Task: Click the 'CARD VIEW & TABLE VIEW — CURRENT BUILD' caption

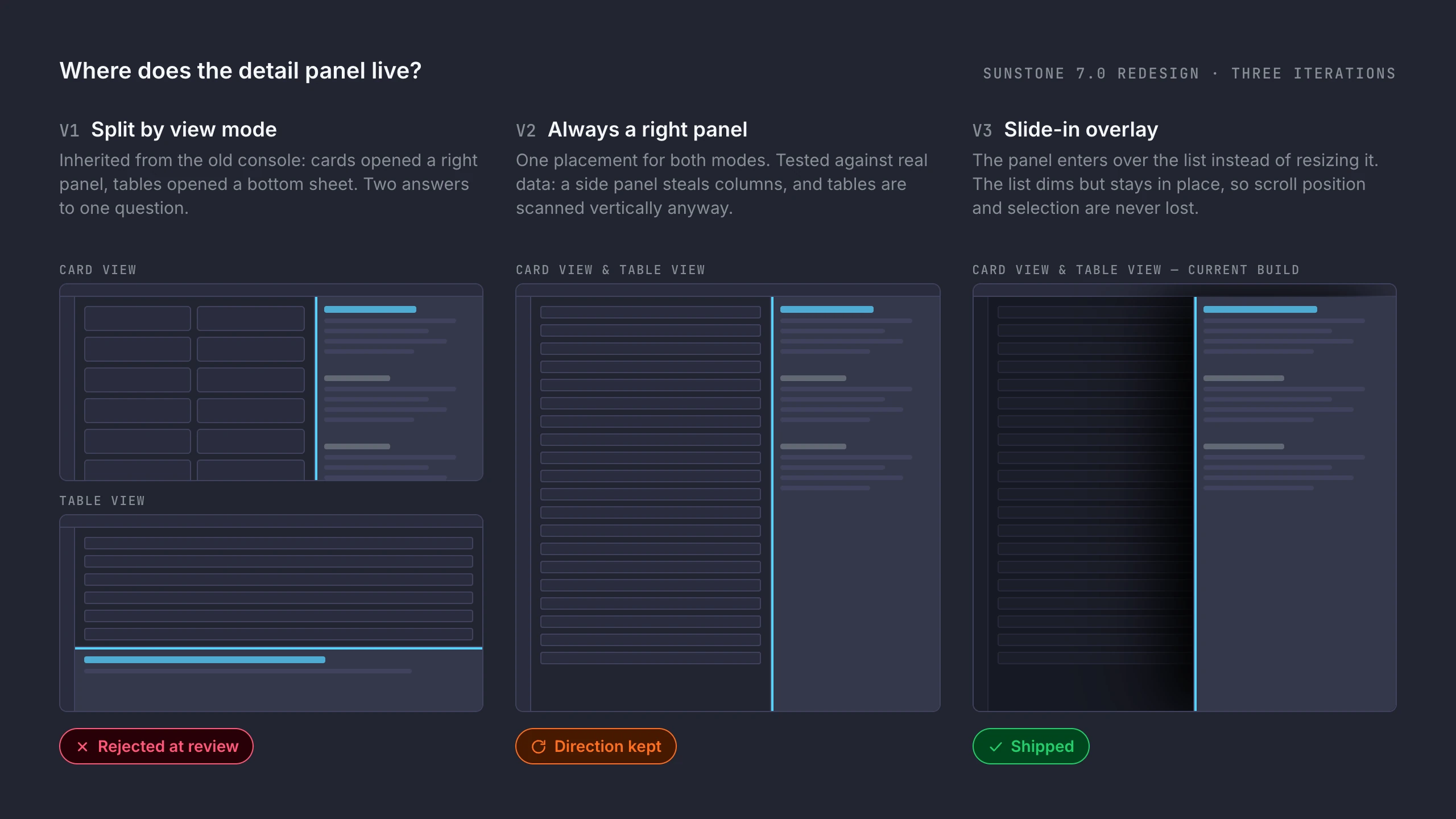Action: point(1136,270)
